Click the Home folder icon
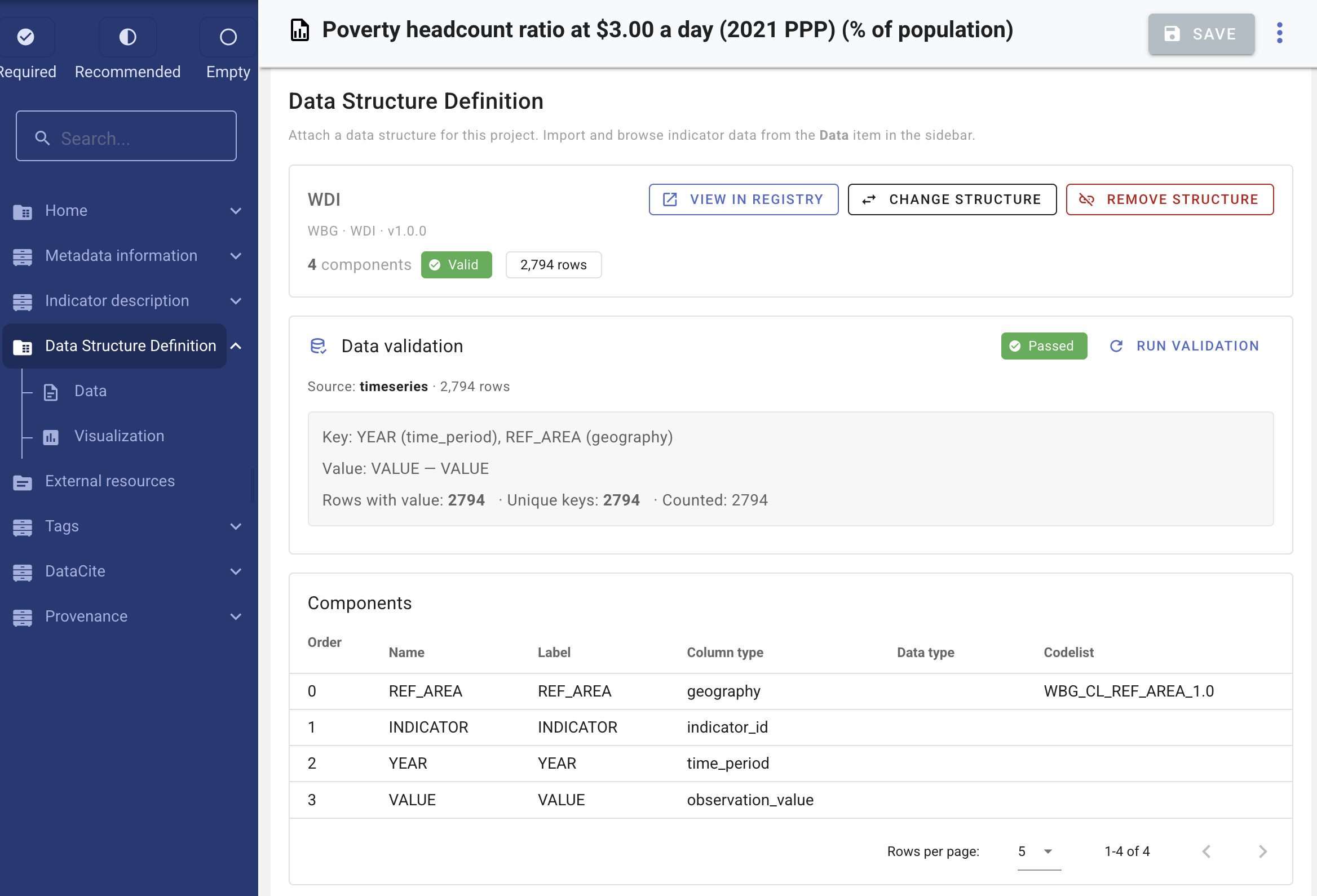This screenshot has height=896, width=1317. click(x=23, y=211)
